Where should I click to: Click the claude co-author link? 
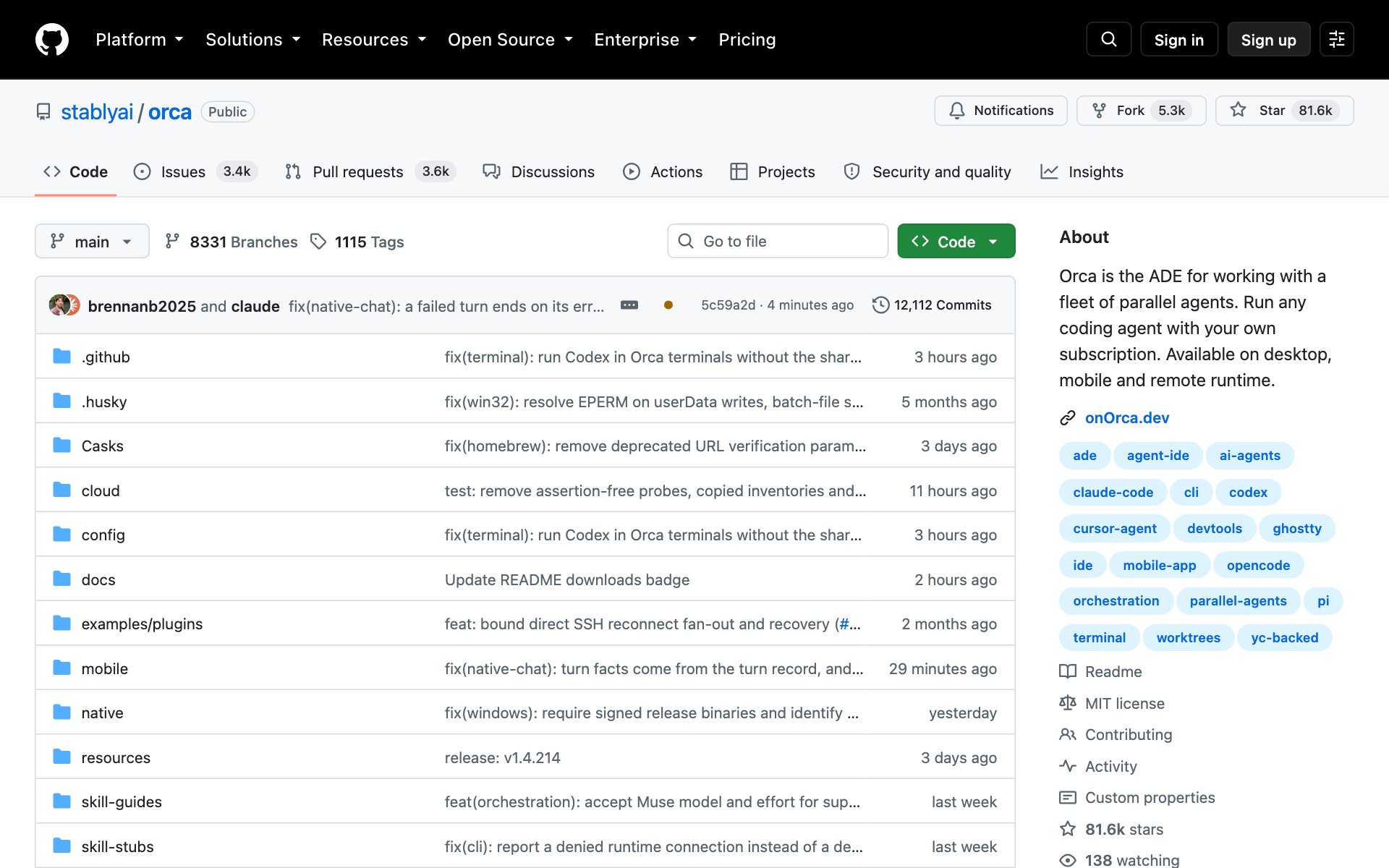[255, 306]
